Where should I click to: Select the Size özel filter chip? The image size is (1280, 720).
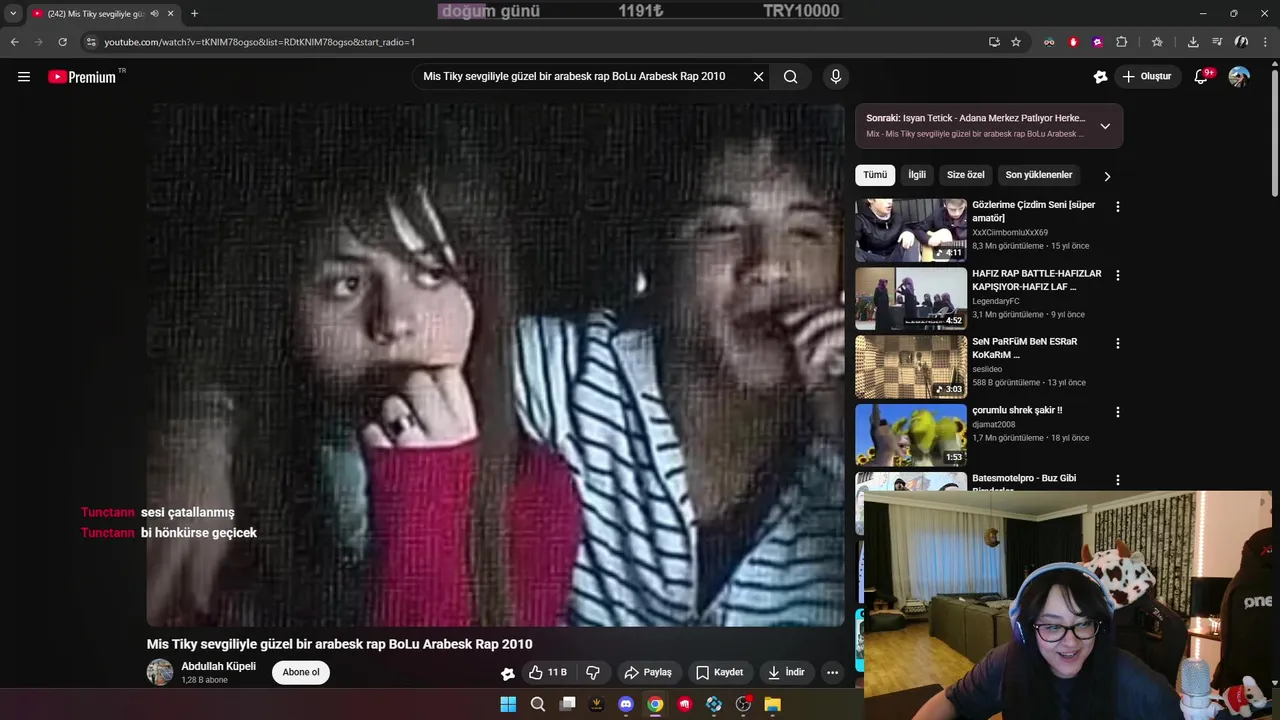[x=966, y=175]
